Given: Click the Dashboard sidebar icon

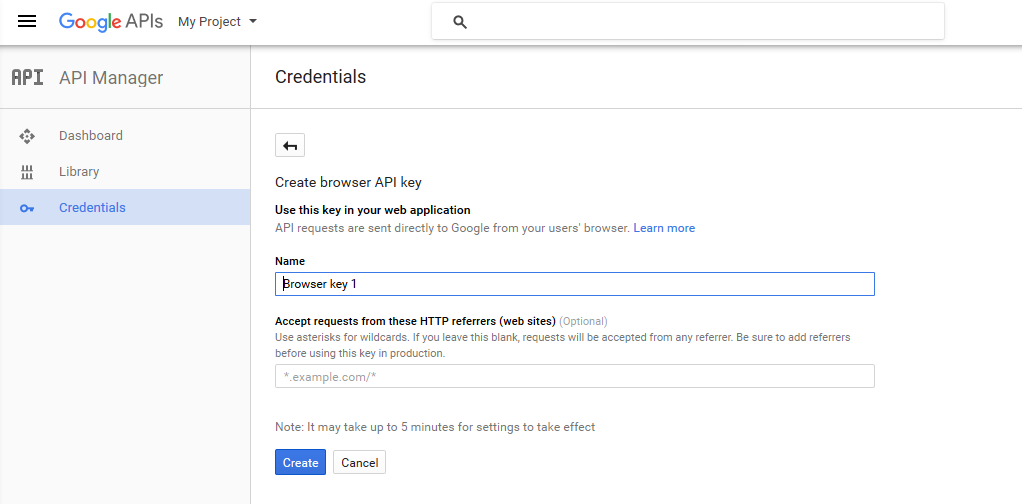Looking at the screenshot, I should (27, 136).
